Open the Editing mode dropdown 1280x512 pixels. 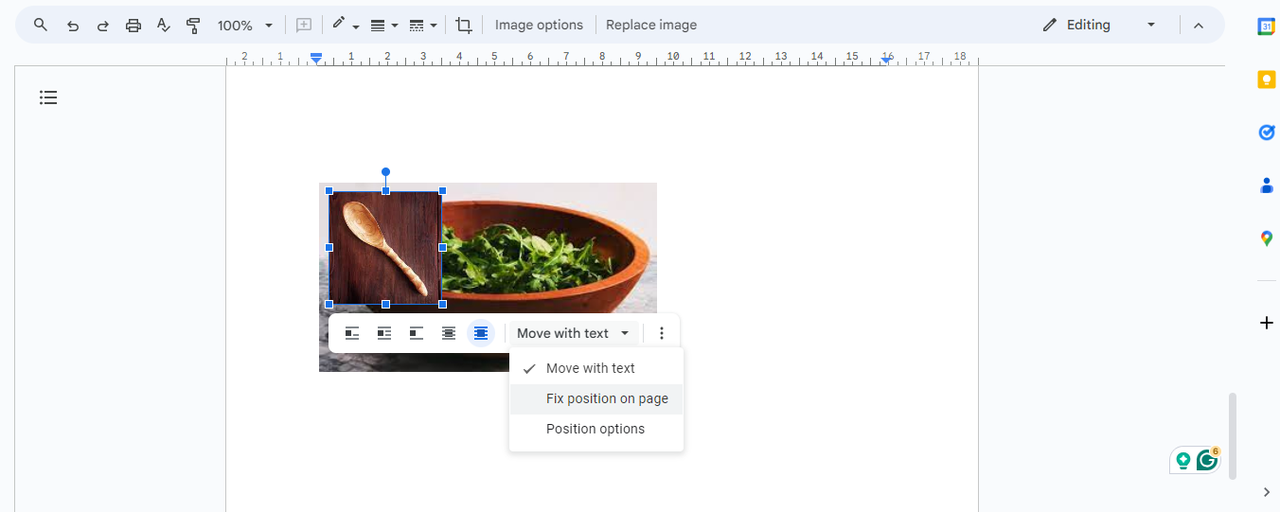point(1098,25)
